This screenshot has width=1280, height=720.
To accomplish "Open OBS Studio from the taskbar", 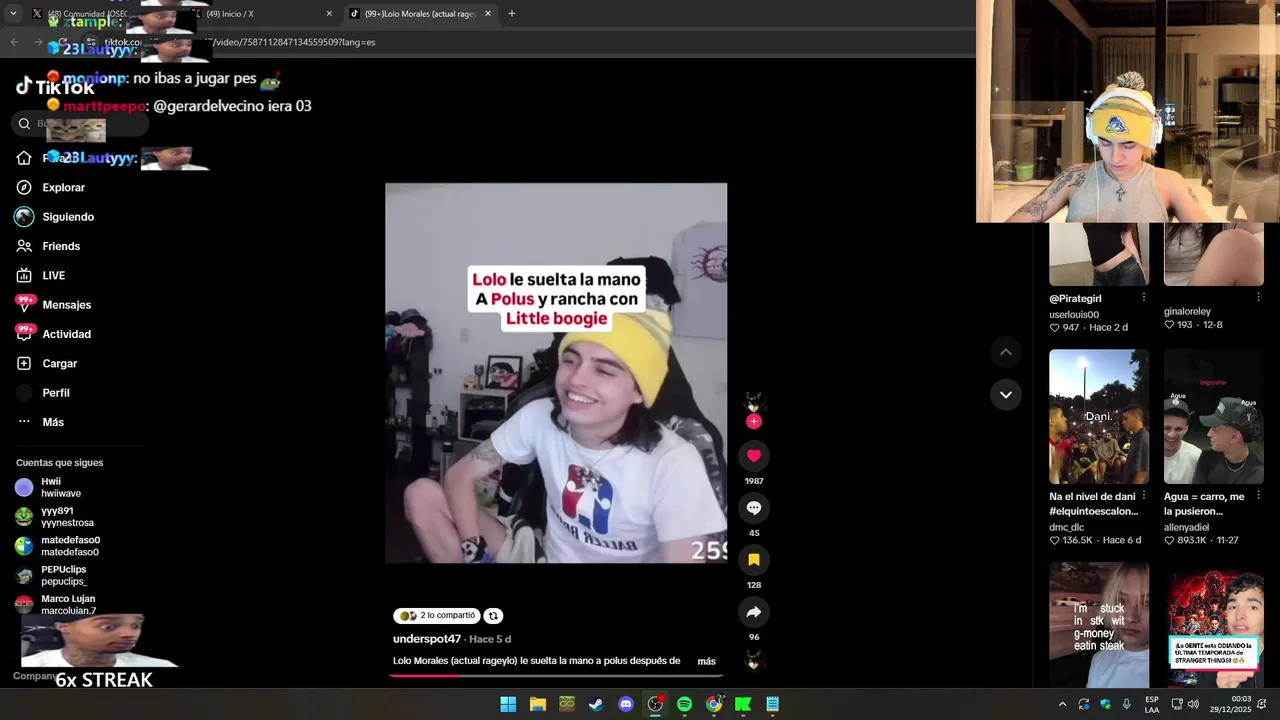I will pyautogui.click(x=655, y=704).
